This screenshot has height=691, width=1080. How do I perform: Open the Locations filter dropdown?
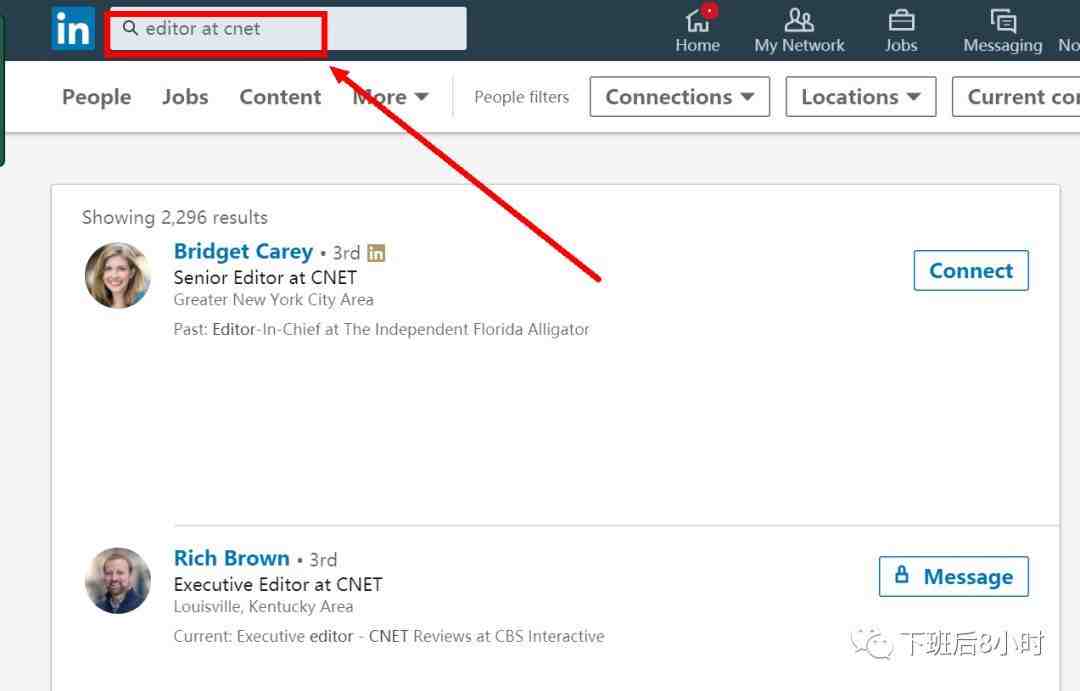coord(861,96)
